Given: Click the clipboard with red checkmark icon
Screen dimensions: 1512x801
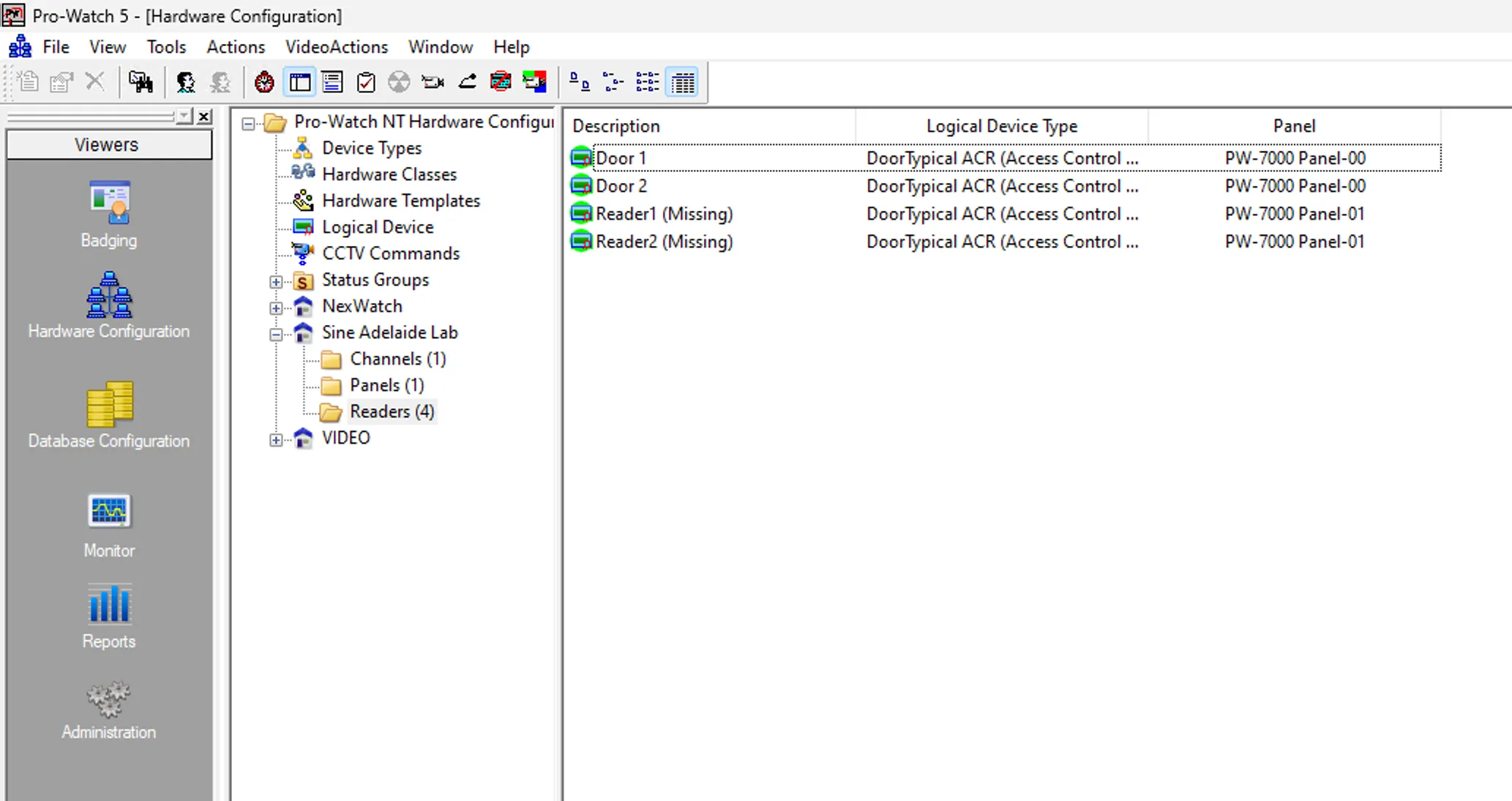Looking at the screenshot, I should point(366,82).
